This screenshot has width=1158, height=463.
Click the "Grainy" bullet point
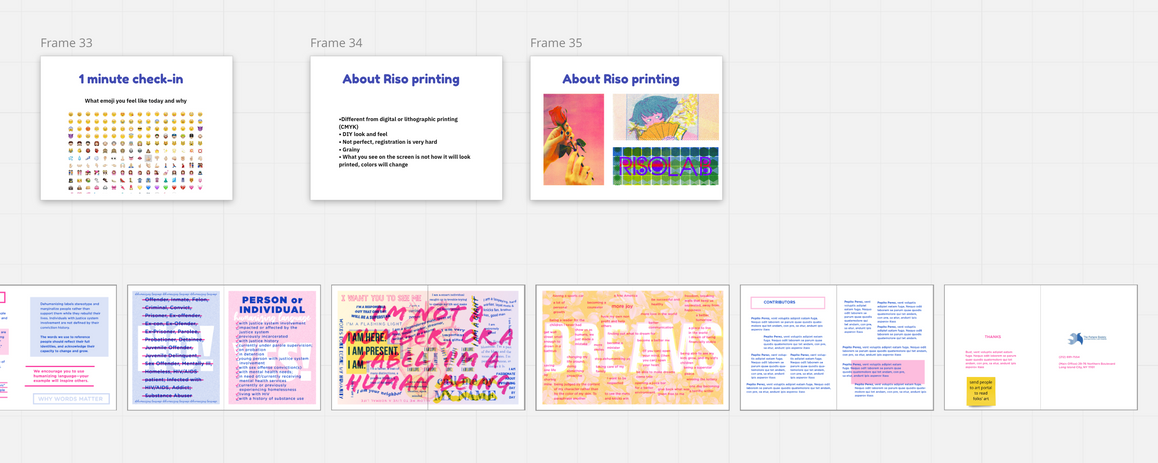coord(349,149)
